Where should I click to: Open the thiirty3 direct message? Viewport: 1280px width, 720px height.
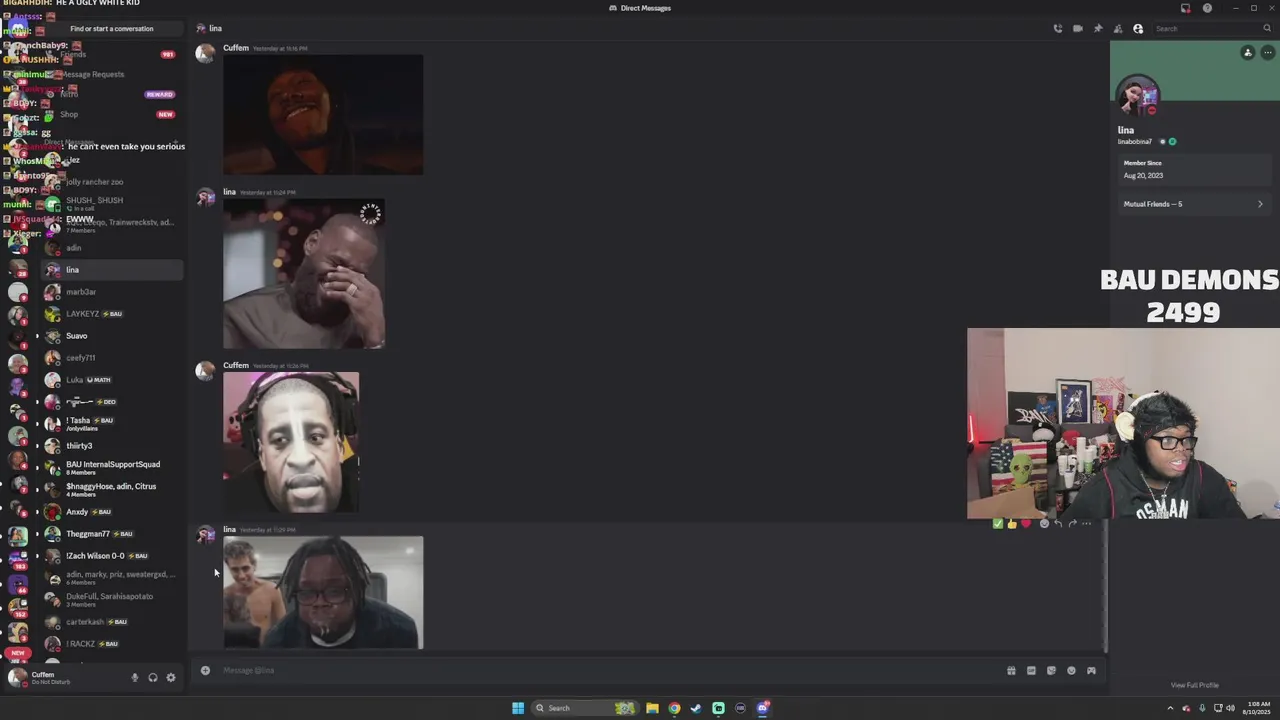point(112,446)
